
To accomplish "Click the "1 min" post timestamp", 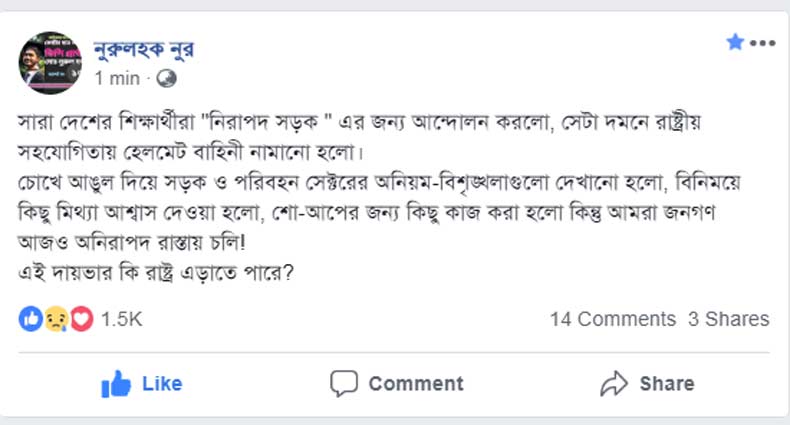I will pyautogui.click(x=117, y=78).
